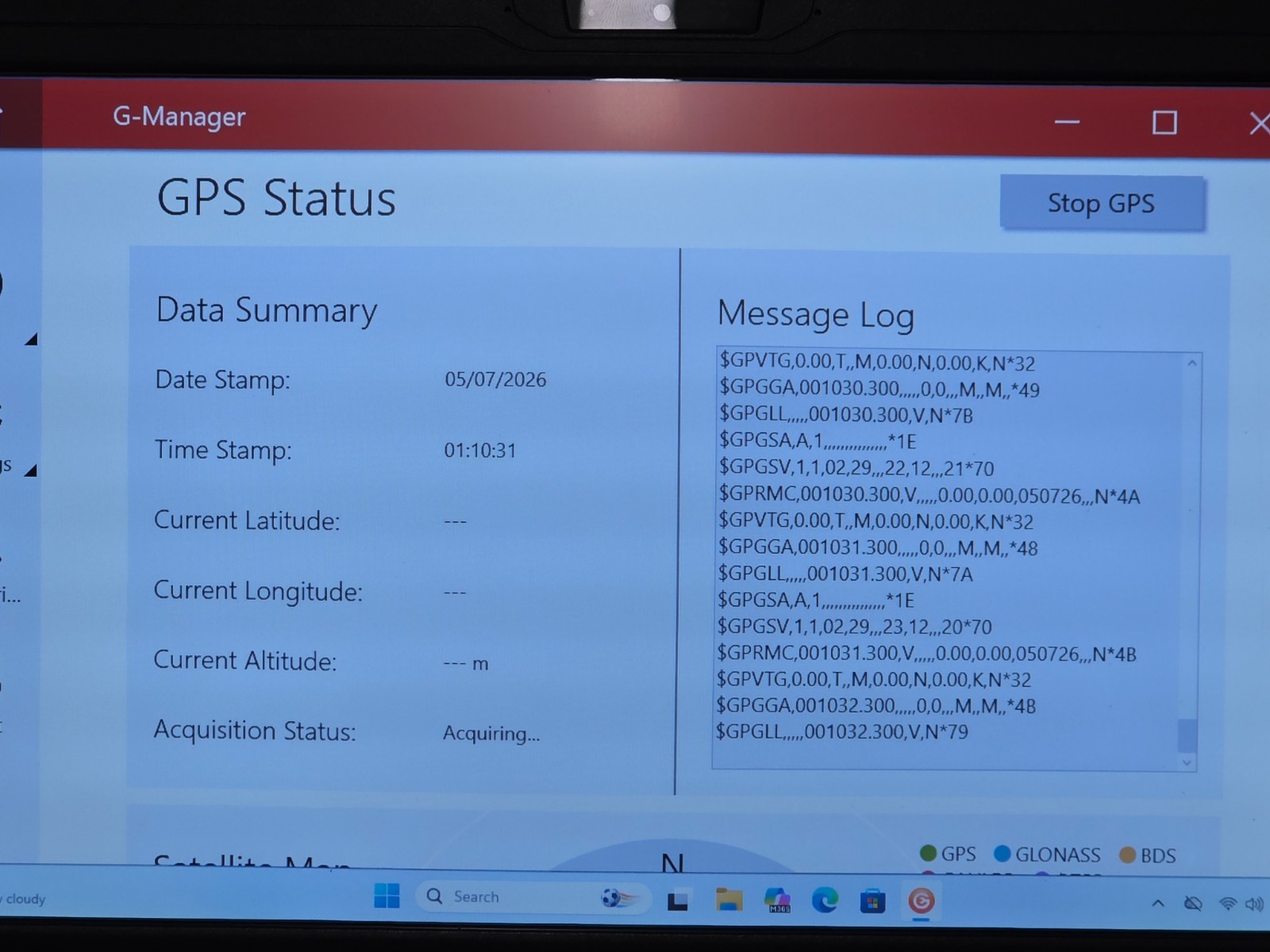
Task: Click the Stop GPS button
Action: pyautogui.click(x=1102, y=203)
